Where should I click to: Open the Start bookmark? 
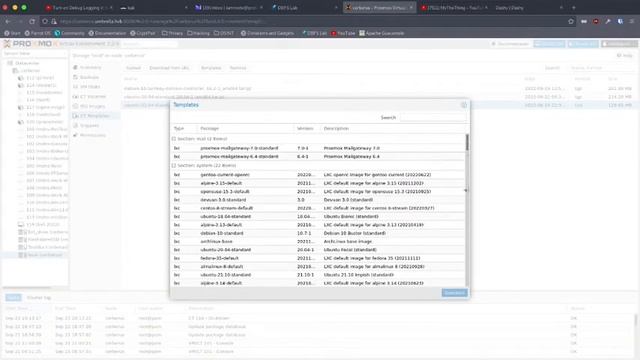(x=12, y=33)
